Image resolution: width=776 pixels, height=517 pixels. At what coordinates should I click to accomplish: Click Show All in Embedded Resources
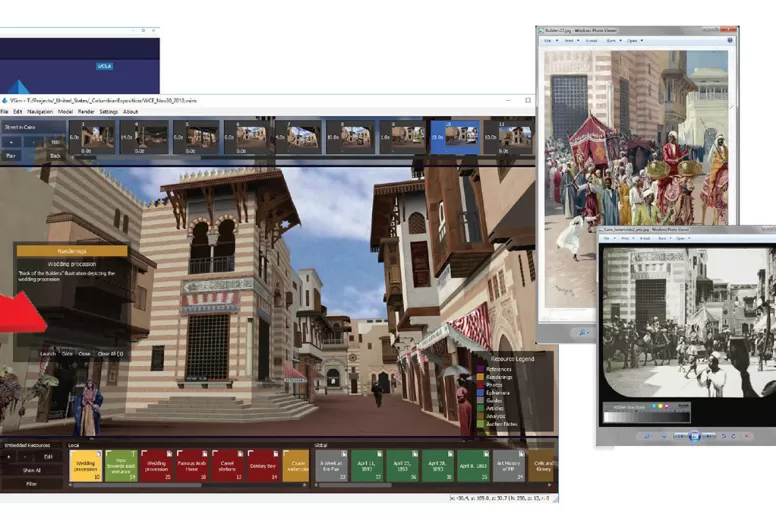(32, 470)
